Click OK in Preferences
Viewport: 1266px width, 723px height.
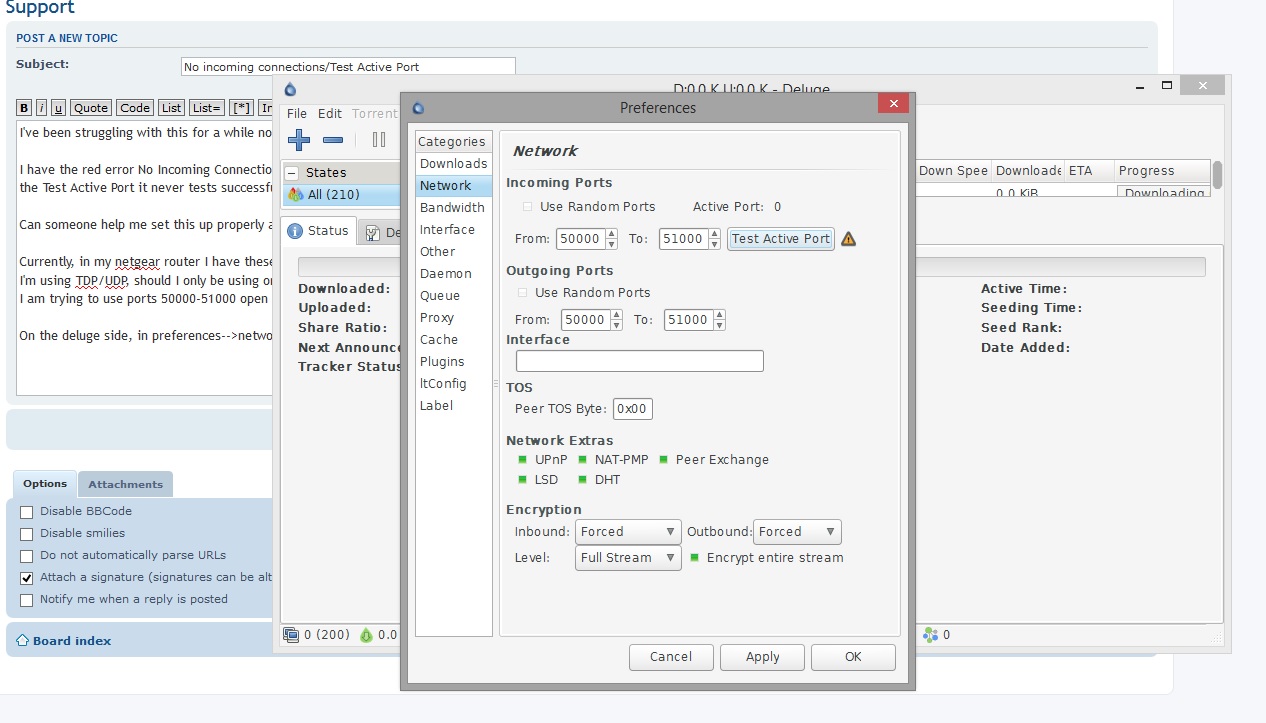(853, 657)
